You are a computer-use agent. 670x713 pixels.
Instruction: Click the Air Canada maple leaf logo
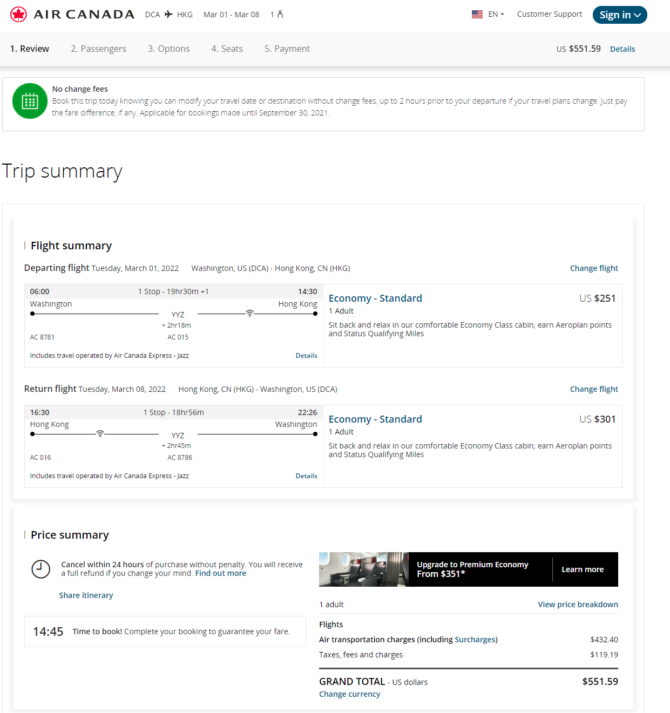pyautogui.click(x=19, y=15)
